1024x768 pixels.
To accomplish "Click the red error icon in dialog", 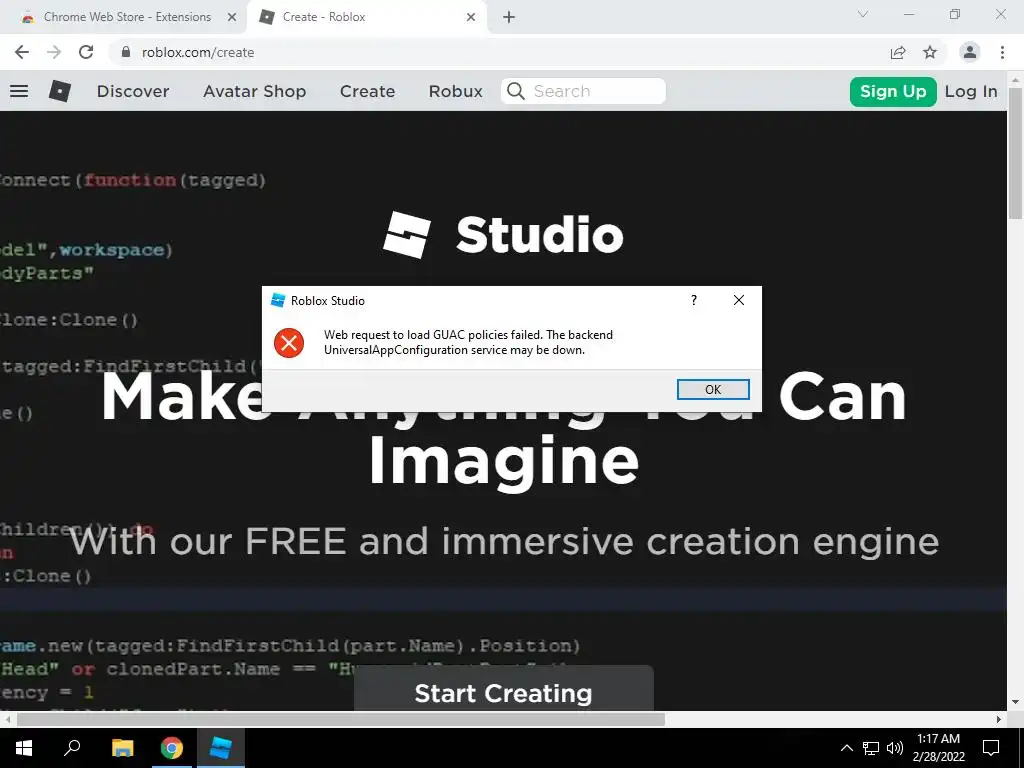I will pyautogui.click(x=289, y=343).
